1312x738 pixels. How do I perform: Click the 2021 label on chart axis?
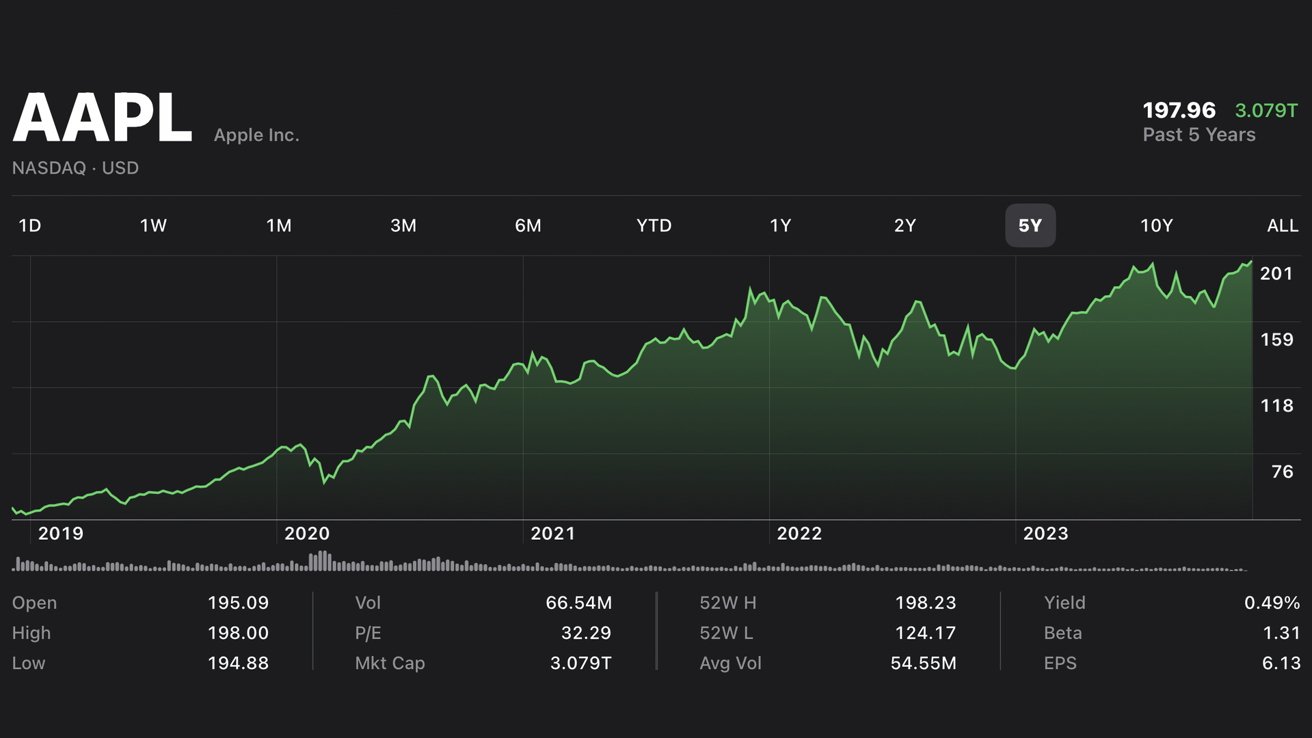click(x=553, y=534)
